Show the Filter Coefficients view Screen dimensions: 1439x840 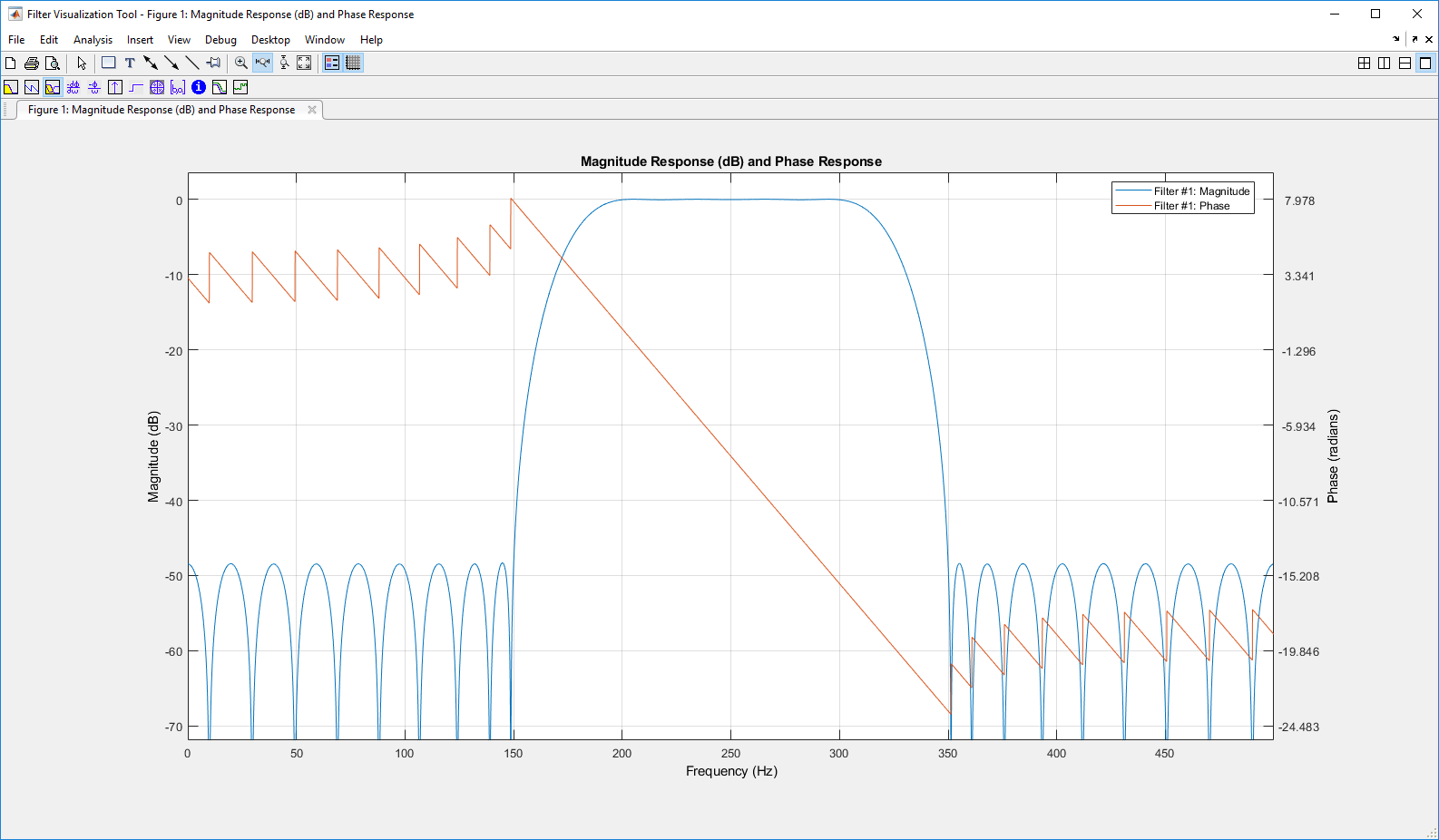pos(178,87)
